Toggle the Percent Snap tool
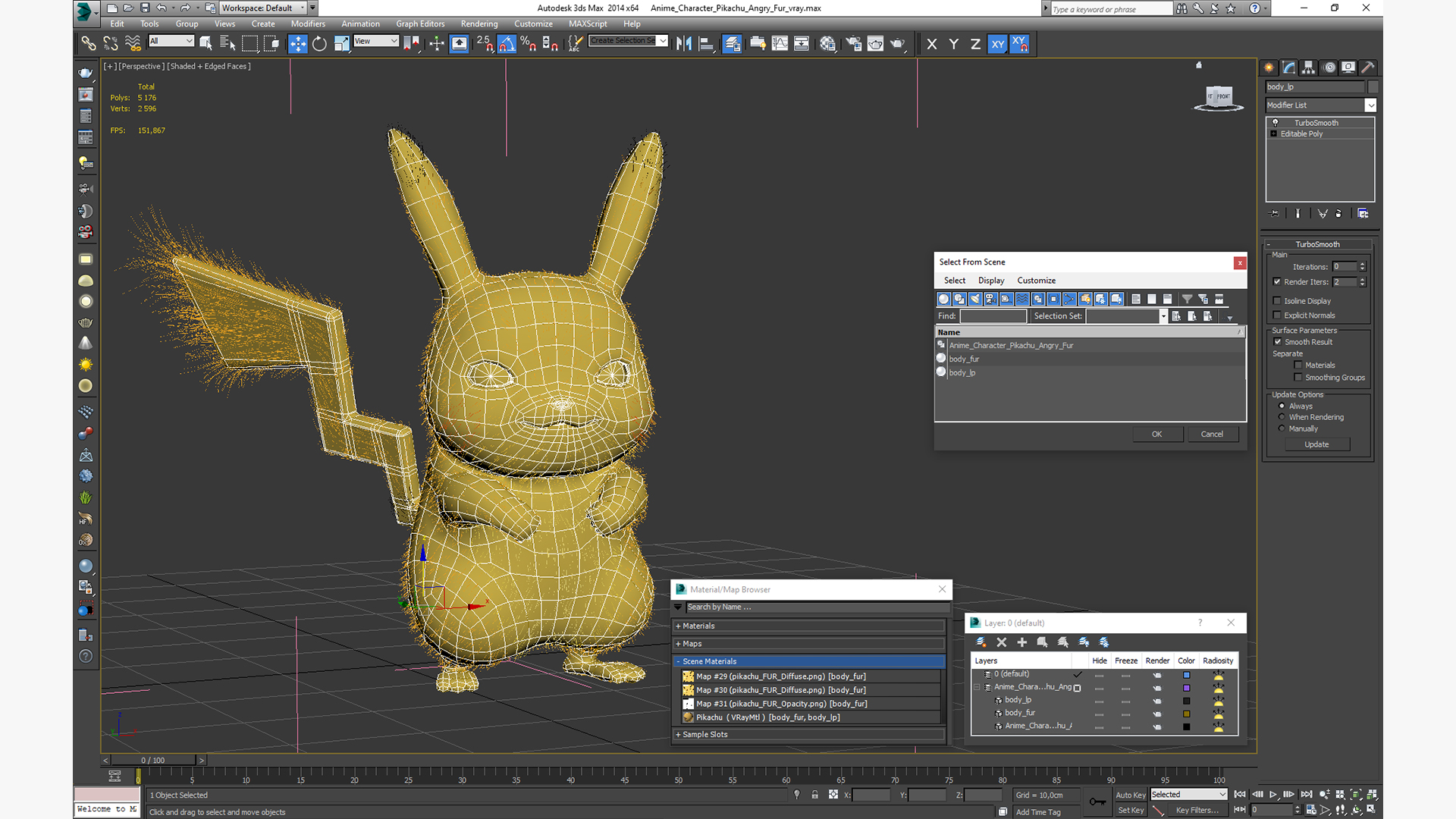This screenshot has height=819, width=1456. (529, 44)
